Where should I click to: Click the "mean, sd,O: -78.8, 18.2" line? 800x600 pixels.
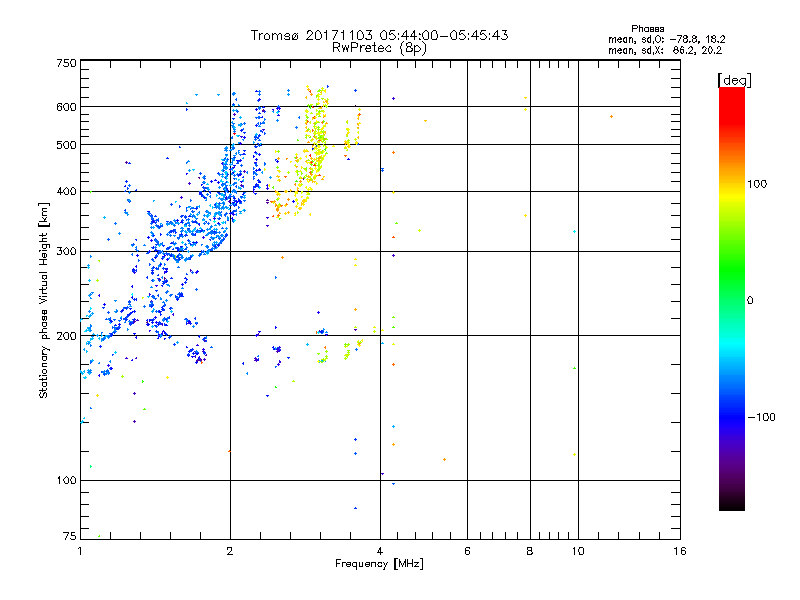[666, 39]
